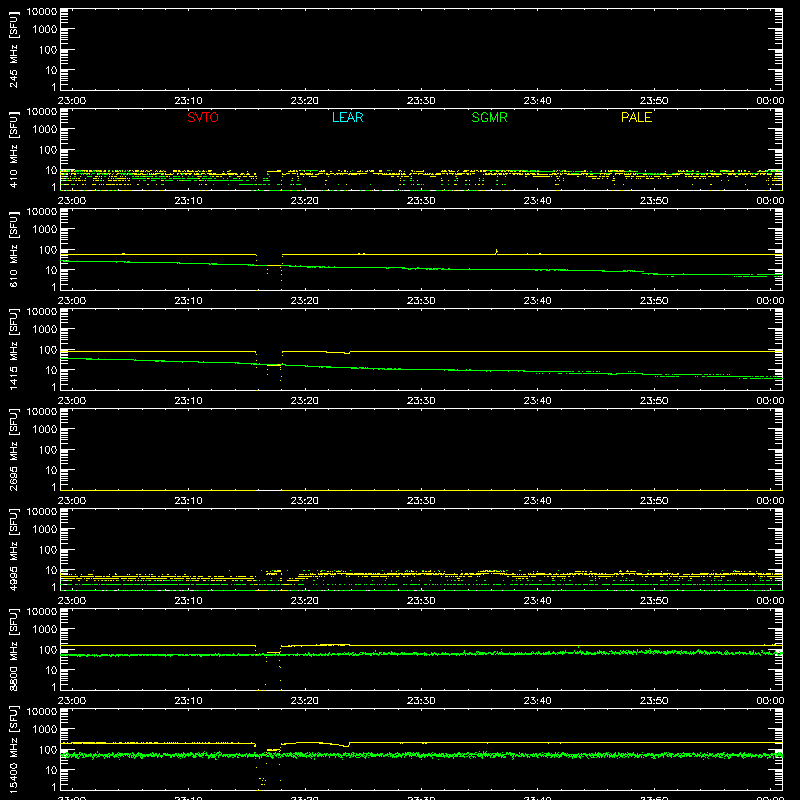Select the 1415 MHz [SFU] axis title
This screenshot has width=800, height=800.
coord(13,349)
